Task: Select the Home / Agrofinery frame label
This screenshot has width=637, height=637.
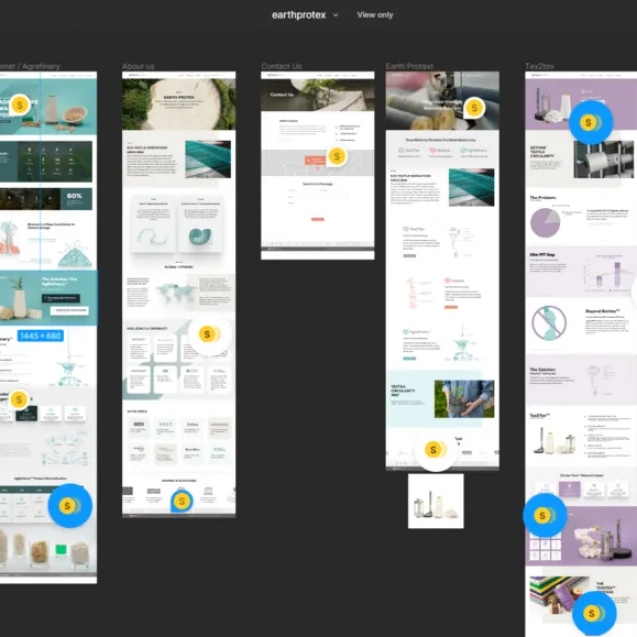Action: [x=30, y=66]
